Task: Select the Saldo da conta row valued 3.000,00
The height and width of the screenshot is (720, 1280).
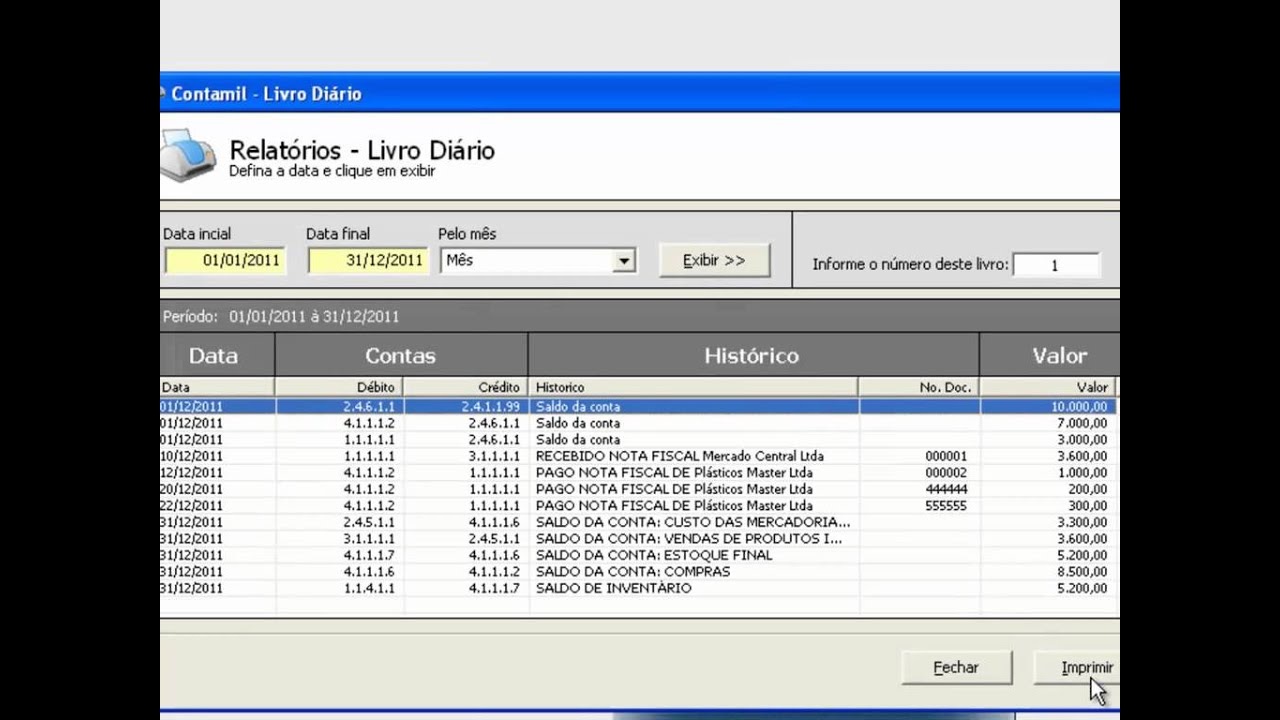Action: click(x=638, y=440)
